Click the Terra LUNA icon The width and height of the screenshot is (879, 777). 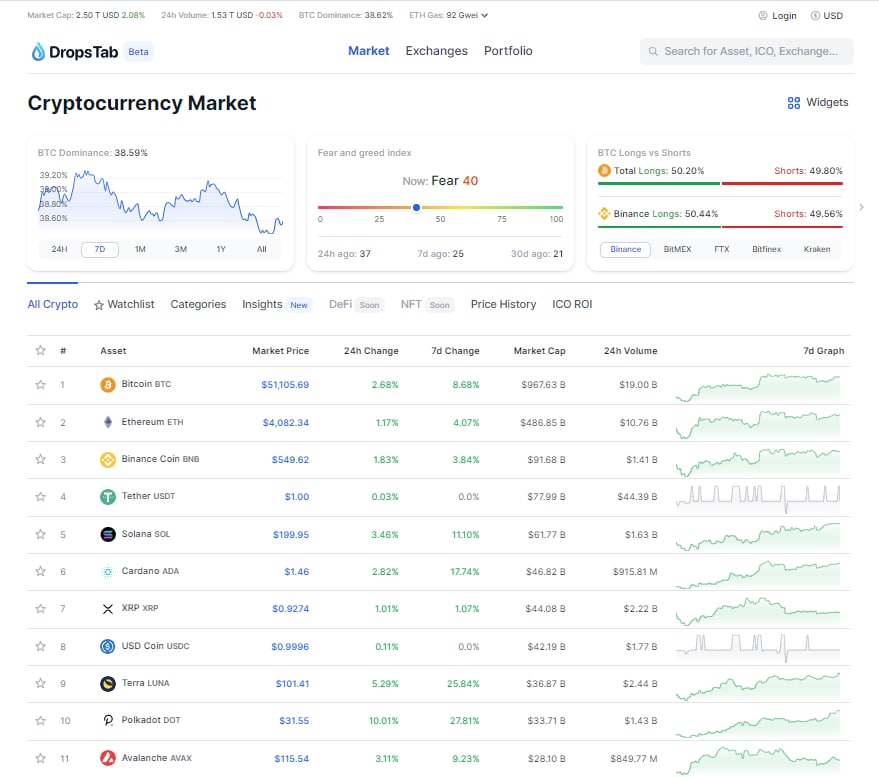(x=108, y=683)
